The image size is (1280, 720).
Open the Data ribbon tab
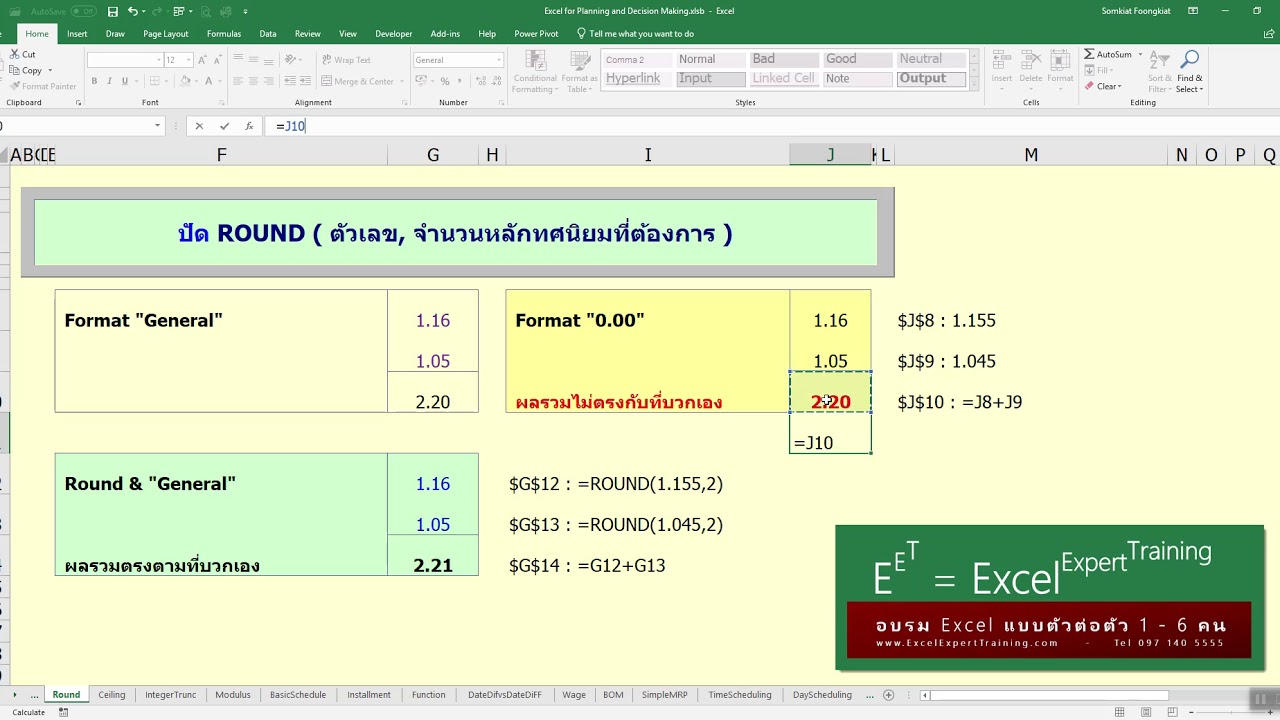268,33
